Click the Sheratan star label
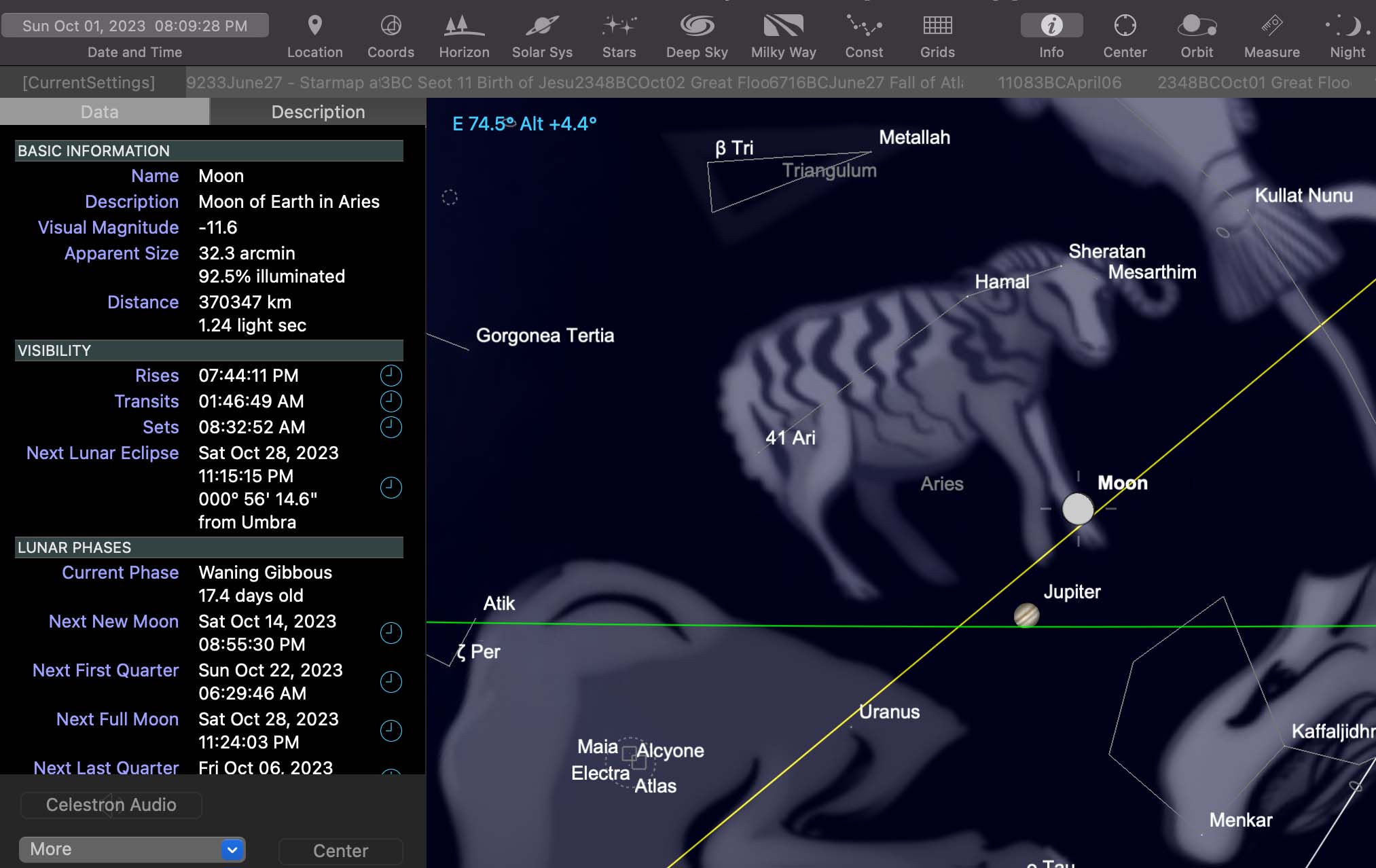Image resolution: width=1376 pixels, height=868 pixels. pyautogui.click(x=1107, y=251)
